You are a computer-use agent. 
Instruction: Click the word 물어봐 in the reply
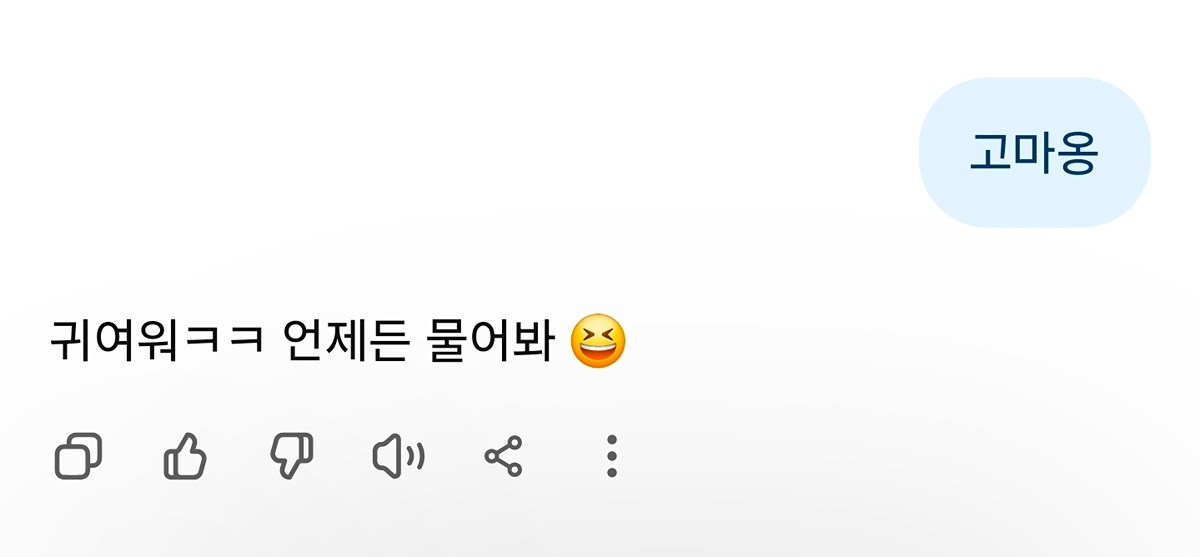coord(491,341)
